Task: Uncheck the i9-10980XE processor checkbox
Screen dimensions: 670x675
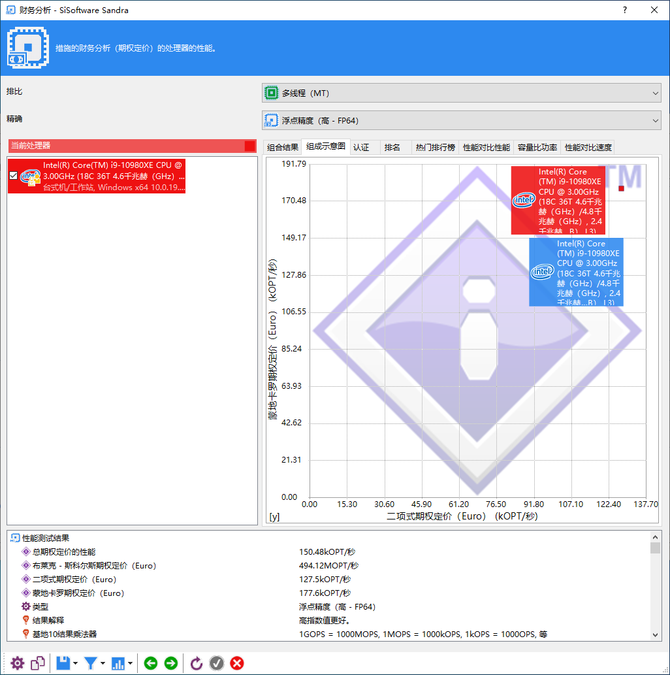Action: pyautogui.click(x=13, y=176)
